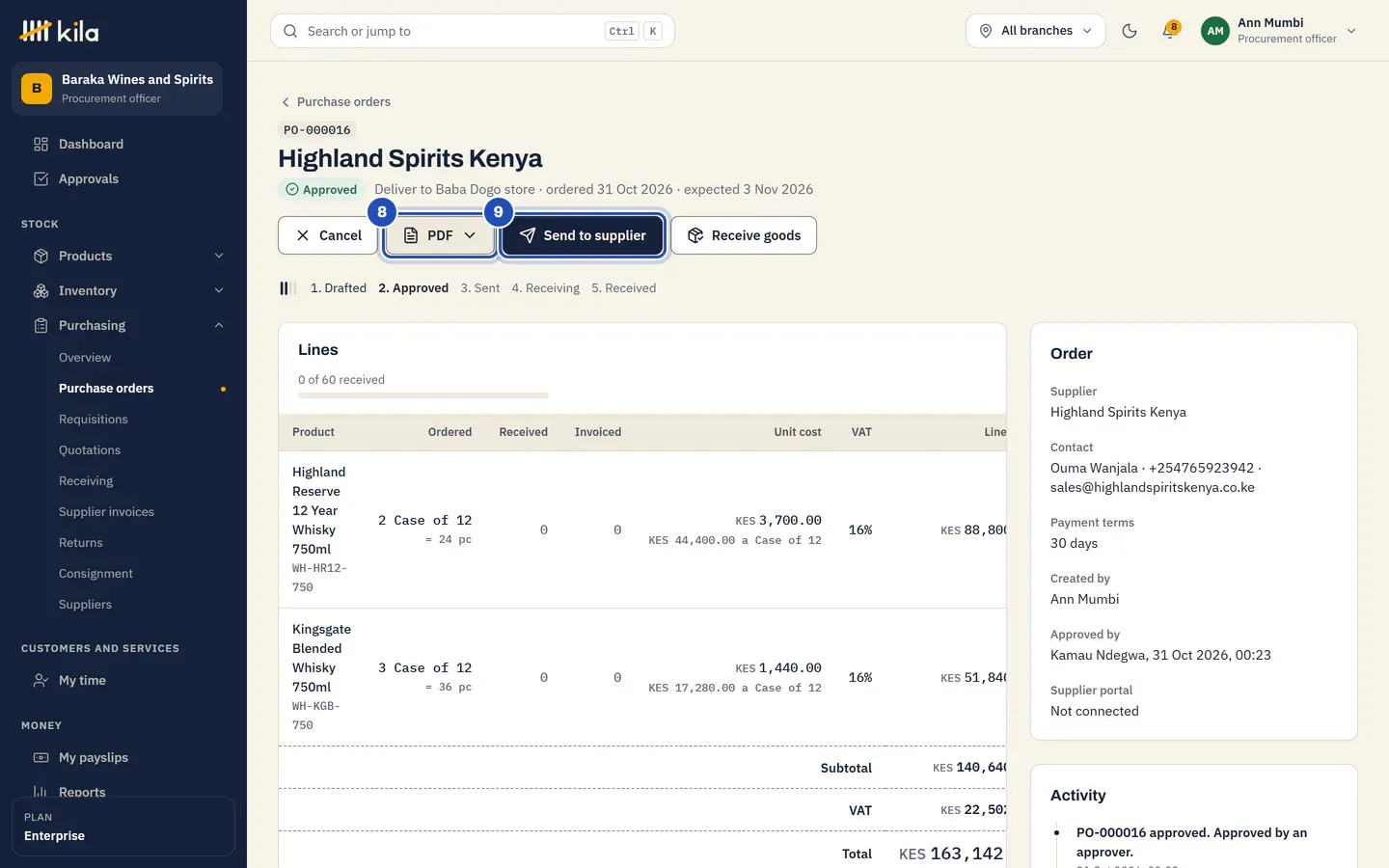The height and width of the screenshot is (868, 1389).
Task: Cancel the purchase order
Action: coord(328,235)
